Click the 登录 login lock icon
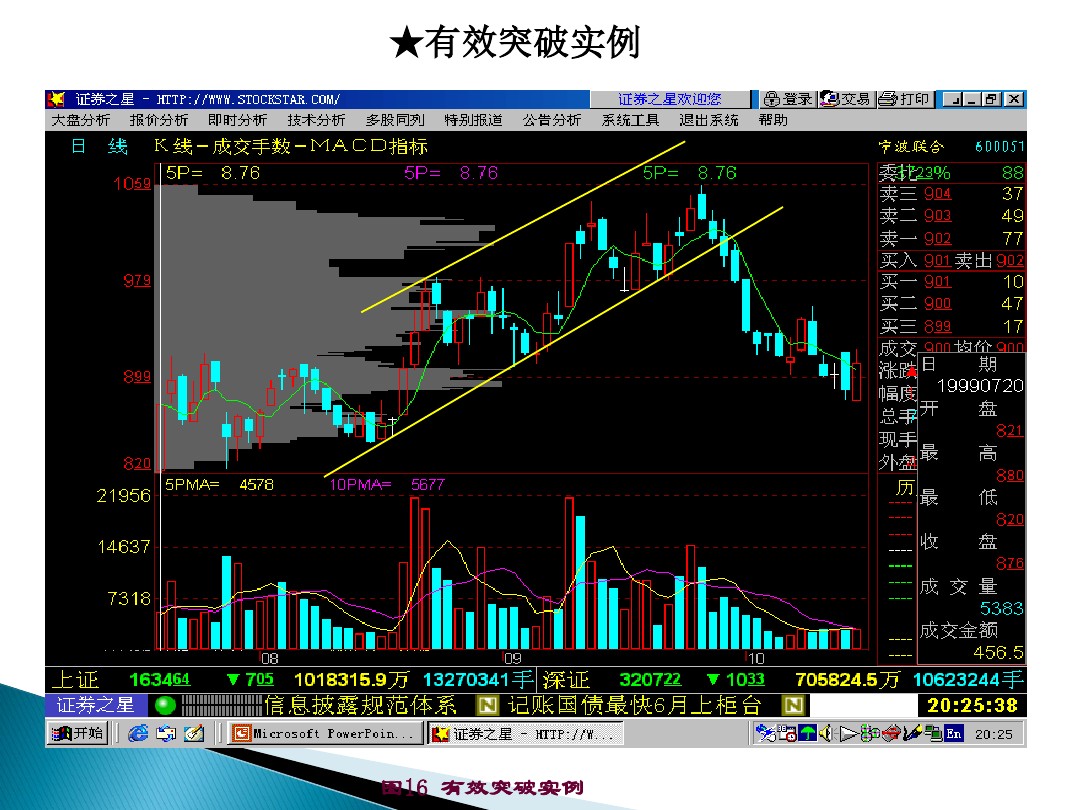Viewport: 1080px width, 810px height. pyautogui.click(x=772, y=99)
